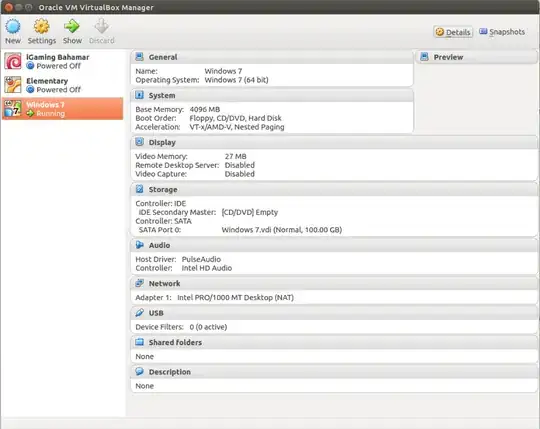Click the 4096 MB base memory value

[205, 109]
